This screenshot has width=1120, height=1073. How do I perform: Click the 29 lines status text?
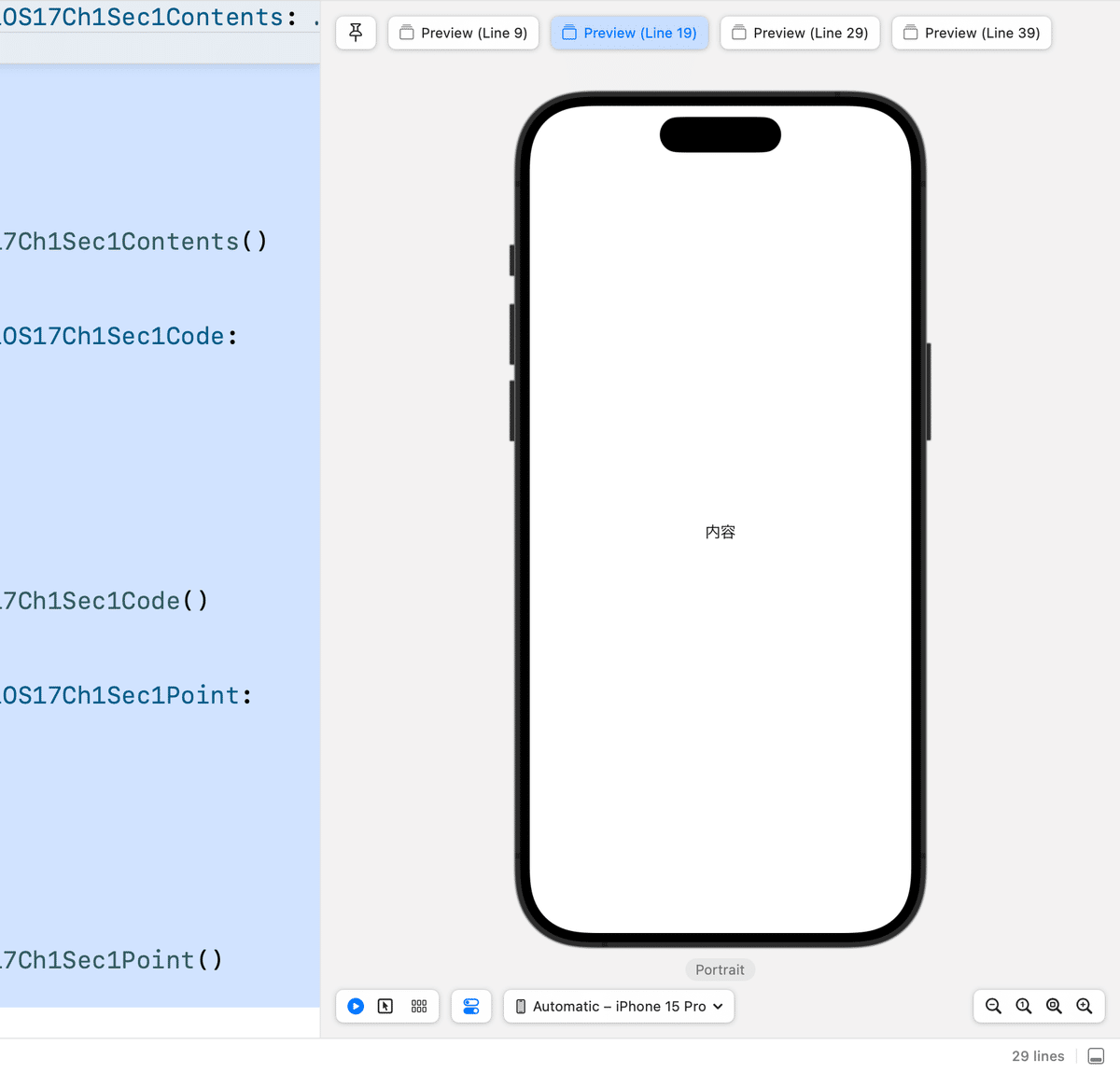click(1038, 1056)
